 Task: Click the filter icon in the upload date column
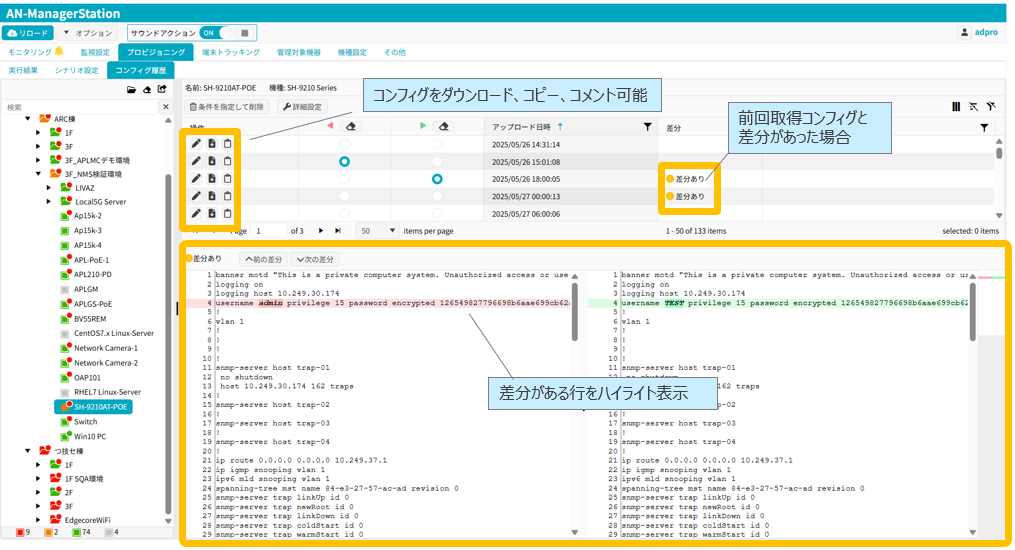coord(647,127)
